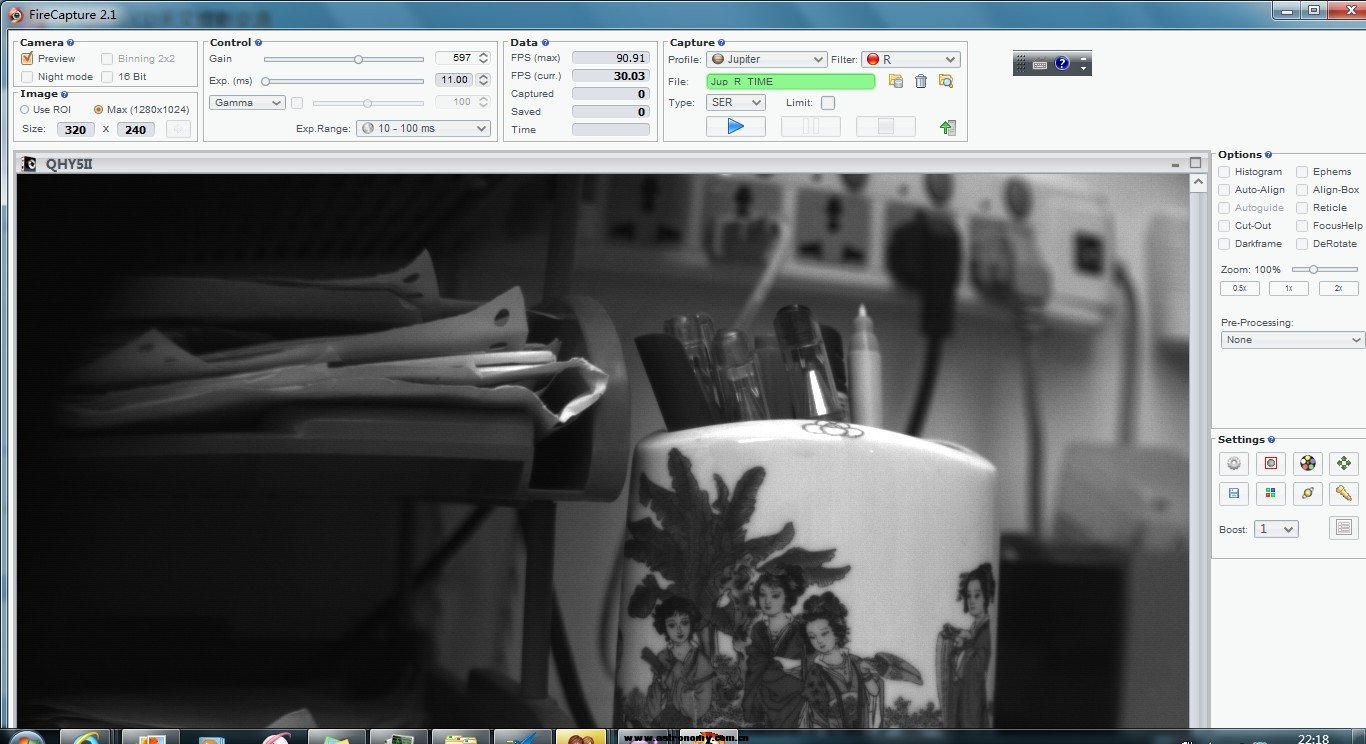Open the capture folder icon beside File

(896, 81)
